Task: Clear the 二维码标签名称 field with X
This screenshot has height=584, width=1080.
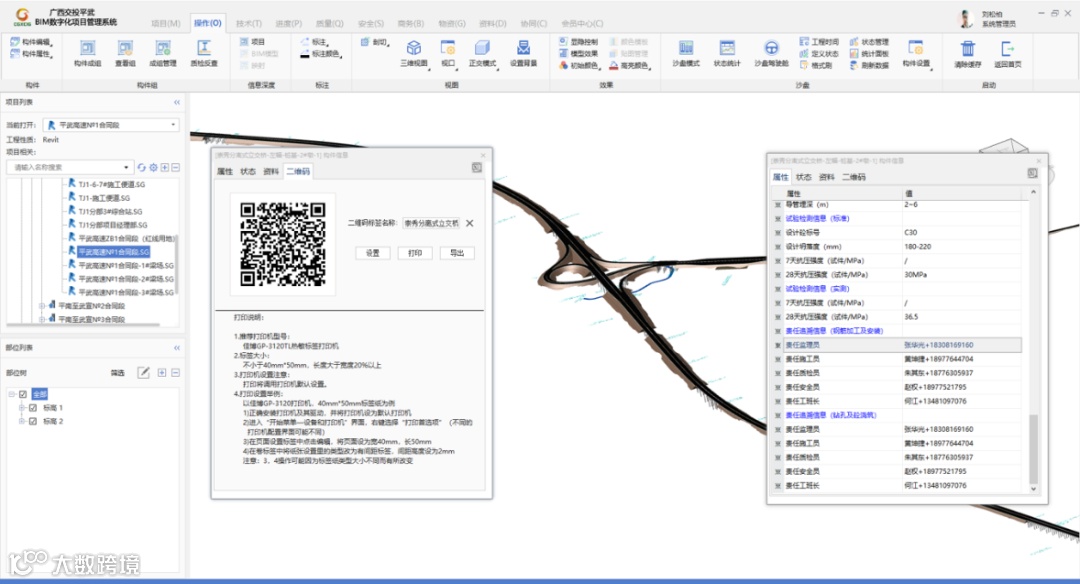Action: (470, 223)
